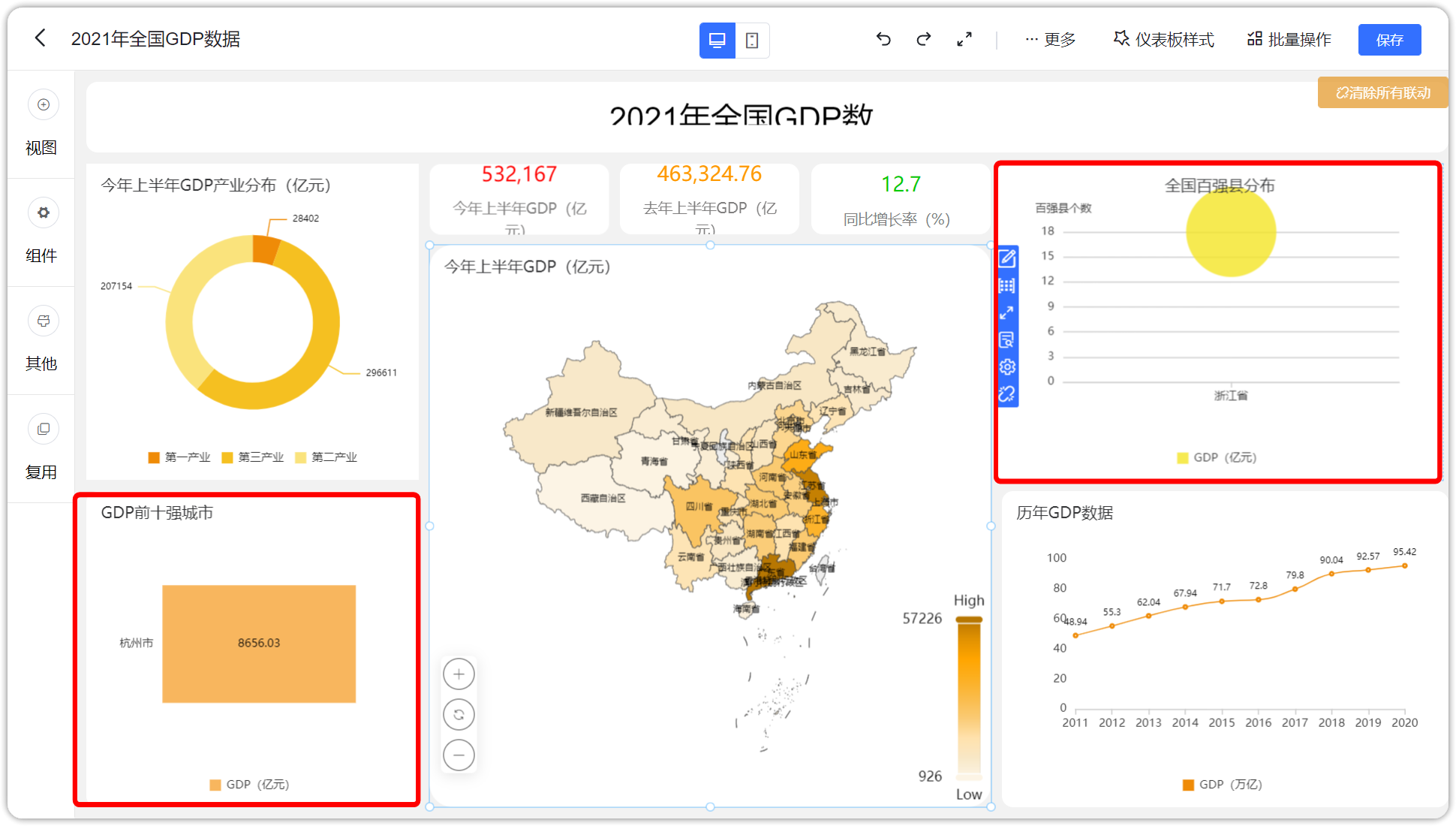Click the grid matrix icon on map toolbar
Viewport: 1456px width, 826px height.
(1007, 286)
